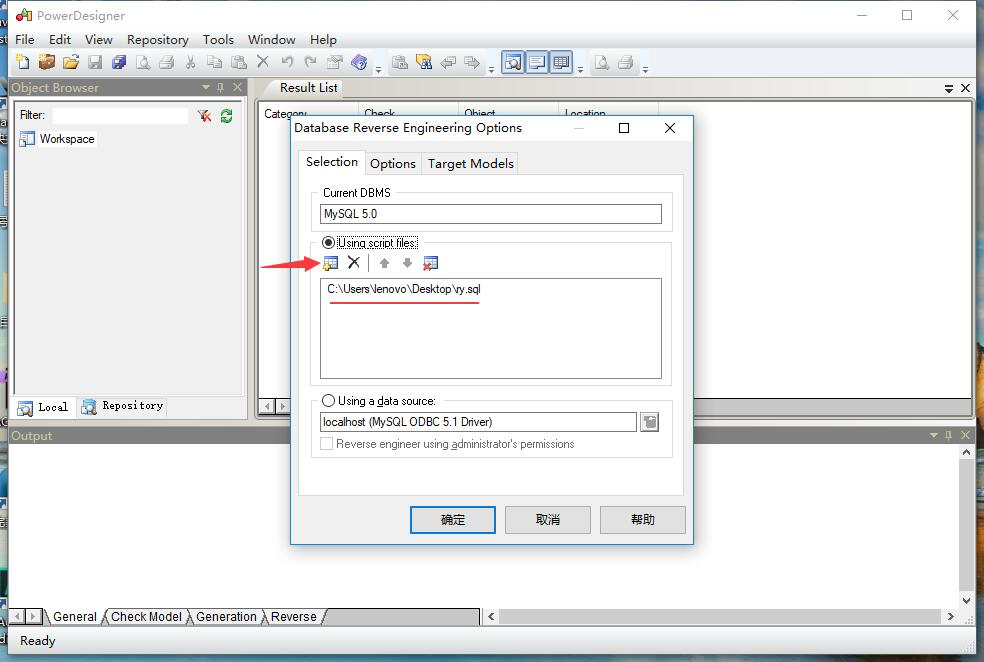Enable Reverse engineer using administrator's permissions

point(326,444)
